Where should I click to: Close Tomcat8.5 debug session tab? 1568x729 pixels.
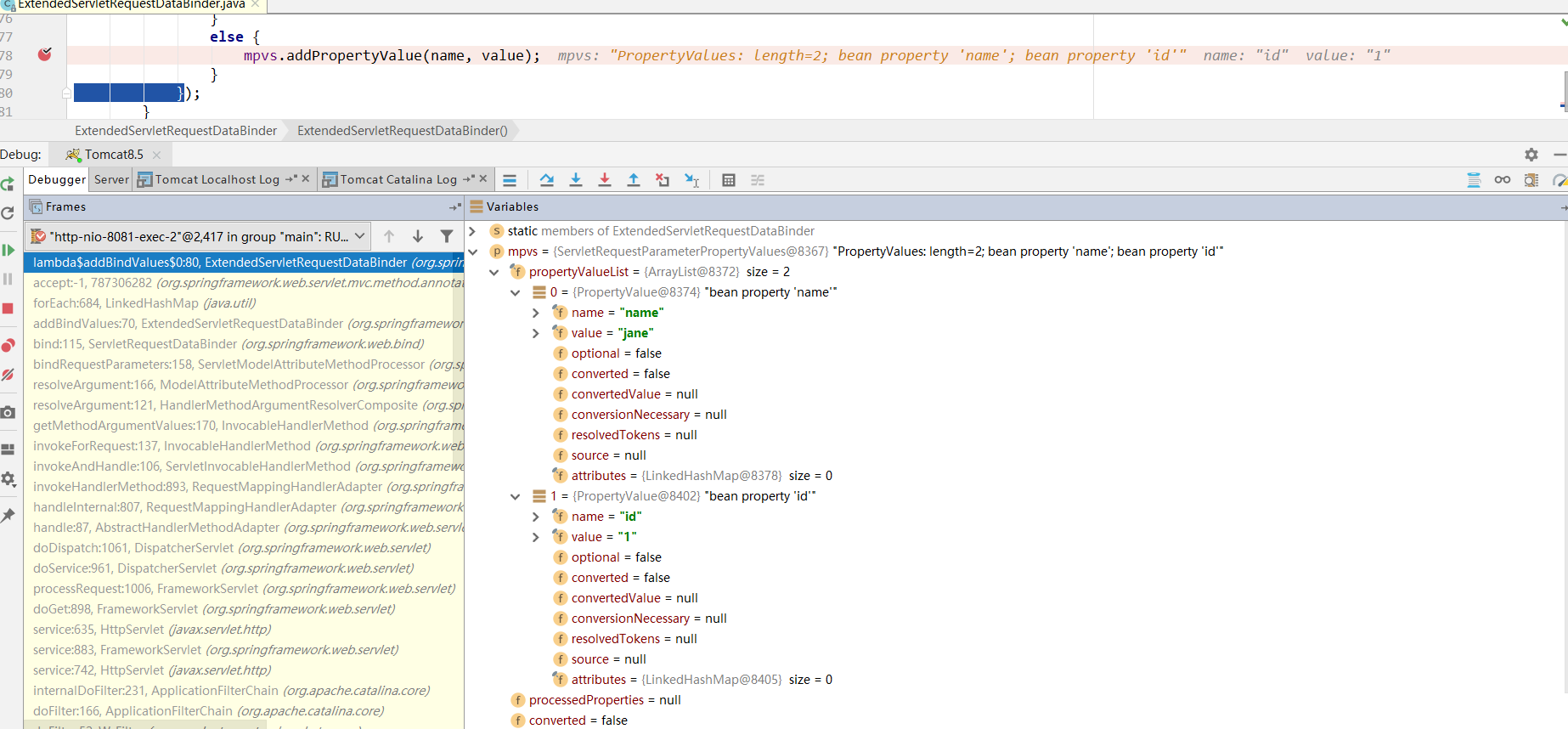point(156,155)
